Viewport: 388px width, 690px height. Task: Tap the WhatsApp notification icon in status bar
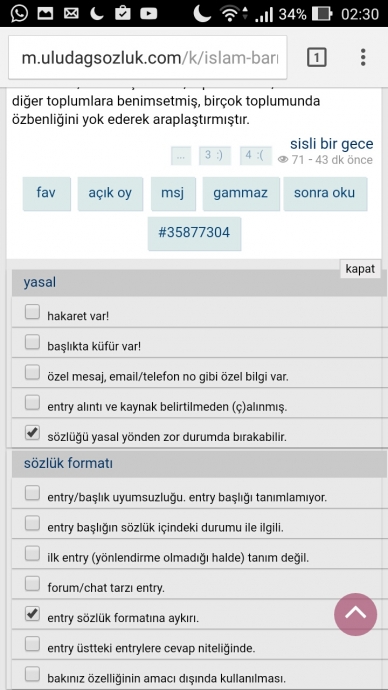point(18,13)
